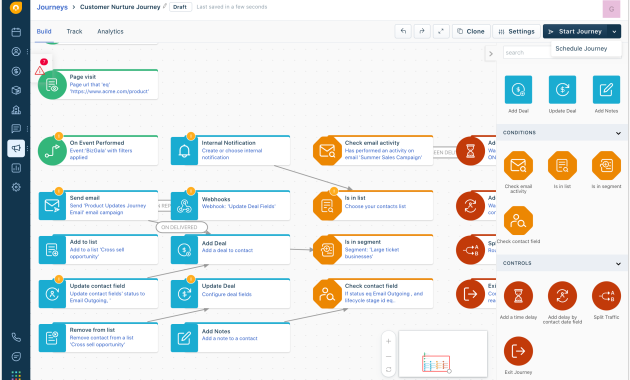Screen dimensions: 630x380
Task: Open the Journeys breadcrumb link
Action: pyautogui.click(x=52, y=7)
